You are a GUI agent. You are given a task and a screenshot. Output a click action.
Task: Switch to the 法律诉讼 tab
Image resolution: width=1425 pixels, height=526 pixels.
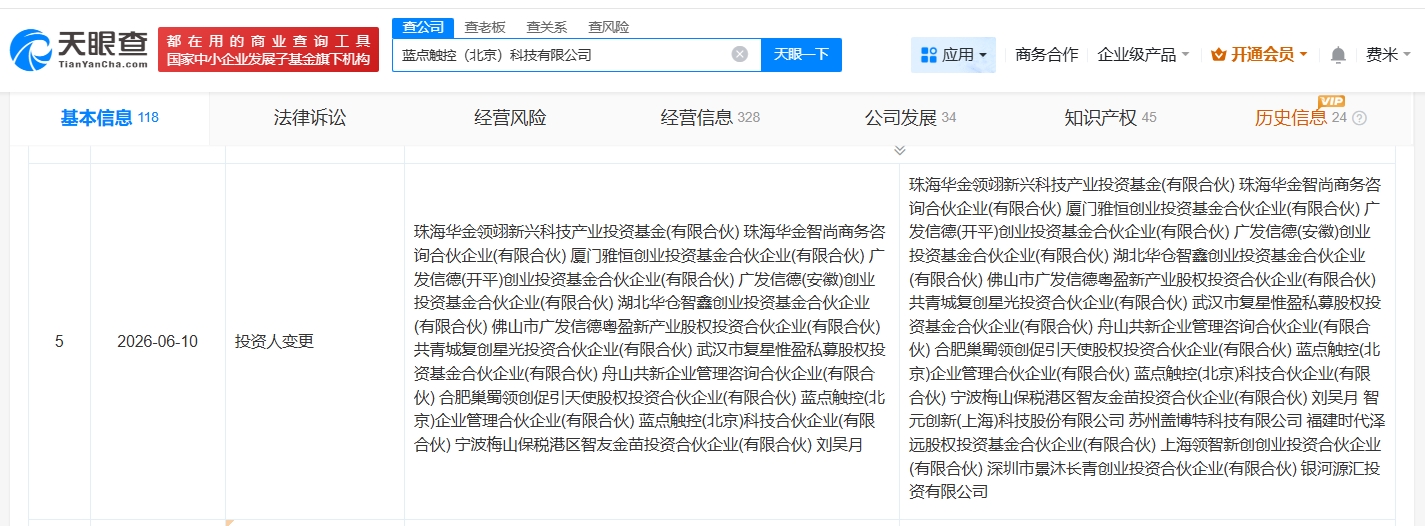310,118
